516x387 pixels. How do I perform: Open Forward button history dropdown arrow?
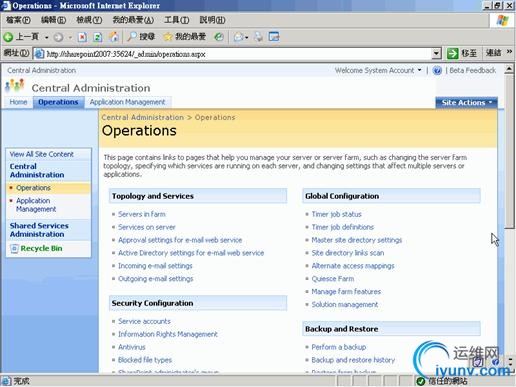tap(70, 37)
